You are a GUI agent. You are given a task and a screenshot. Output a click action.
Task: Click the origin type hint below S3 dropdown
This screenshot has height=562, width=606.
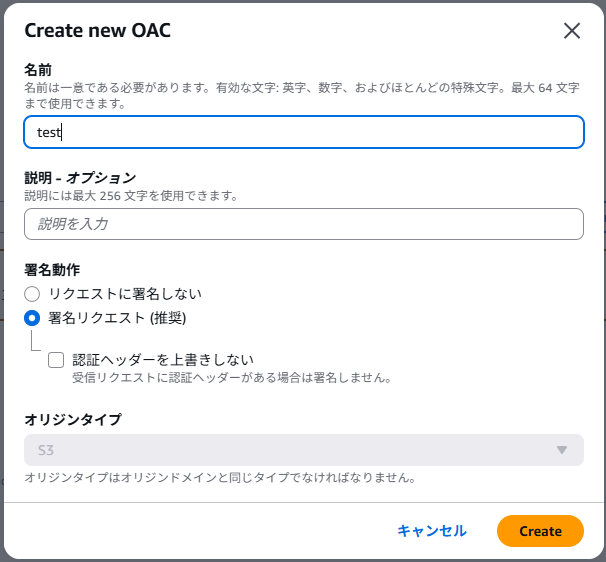tap(220, 478)
